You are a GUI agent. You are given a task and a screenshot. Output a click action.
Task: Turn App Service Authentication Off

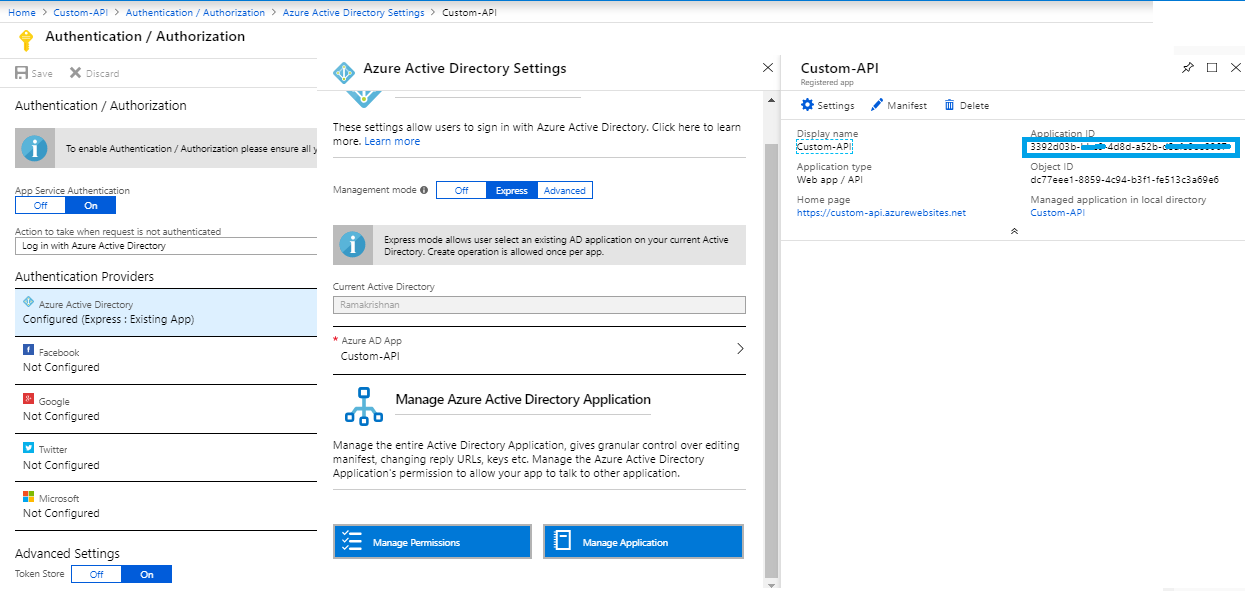pyautogui.click(x=40, y=205)
